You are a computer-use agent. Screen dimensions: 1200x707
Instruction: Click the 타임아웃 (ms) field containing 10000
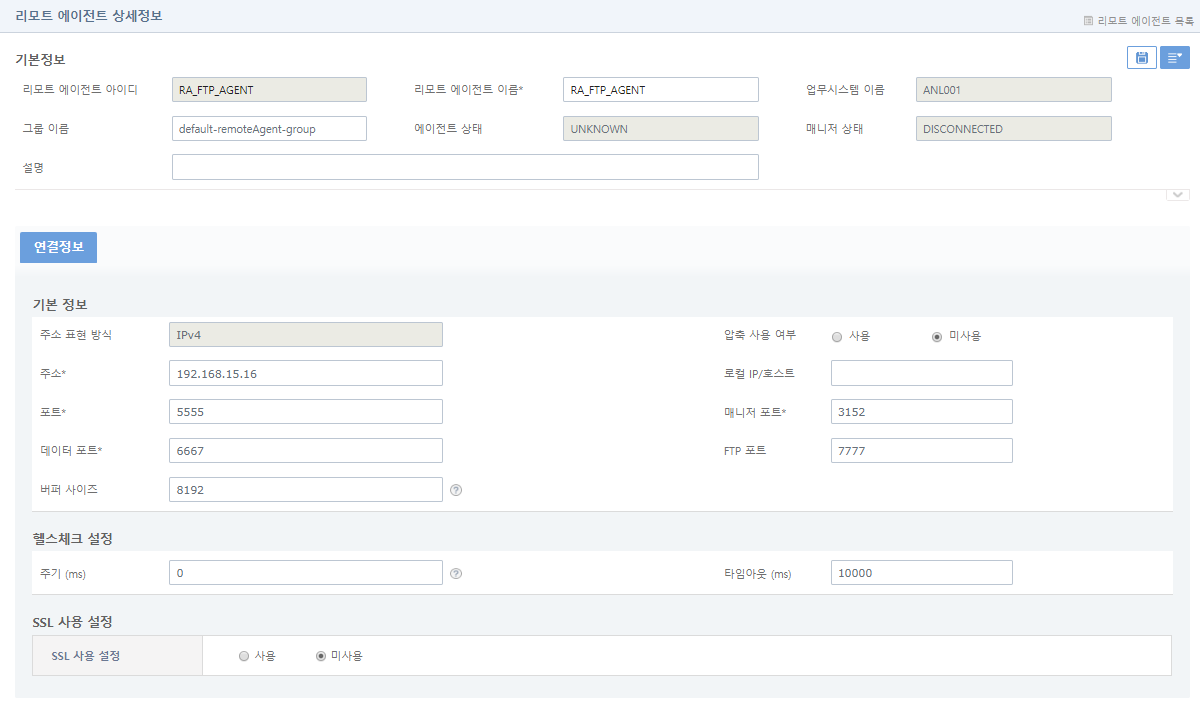point(921,573)
